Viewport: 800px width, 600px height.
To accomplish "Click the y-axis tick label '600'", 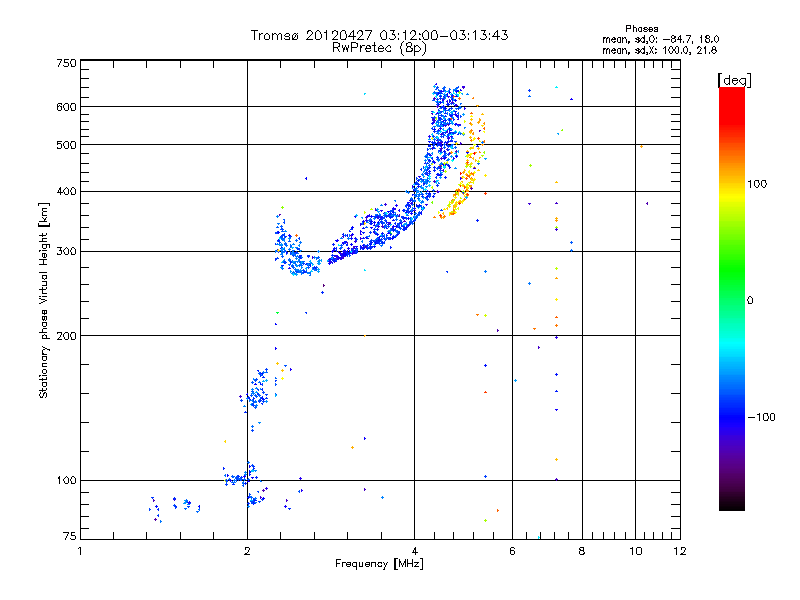I will (66, 107).
